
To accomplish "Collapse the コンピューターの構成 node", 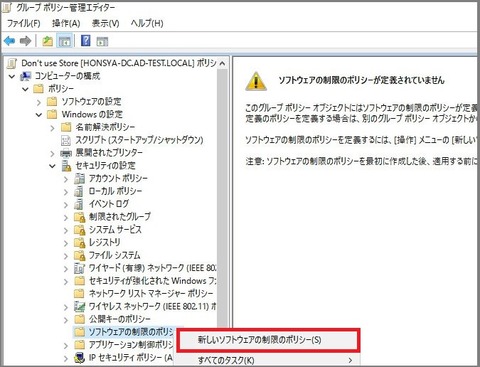I will click(12, 76).
